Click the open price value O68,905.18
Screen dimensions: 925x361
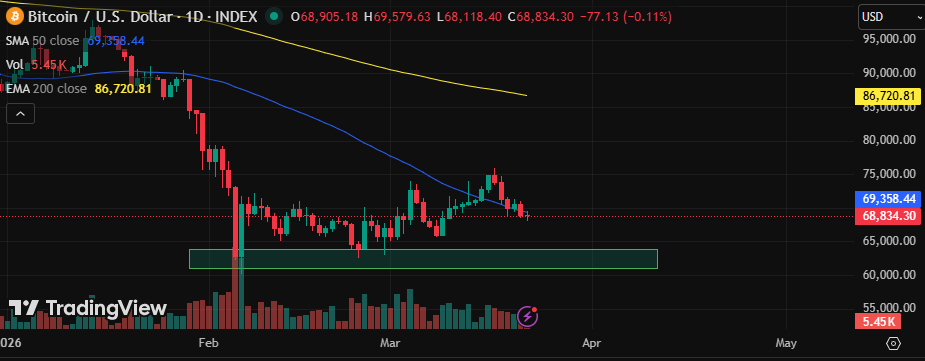click(x=325, y=17)
